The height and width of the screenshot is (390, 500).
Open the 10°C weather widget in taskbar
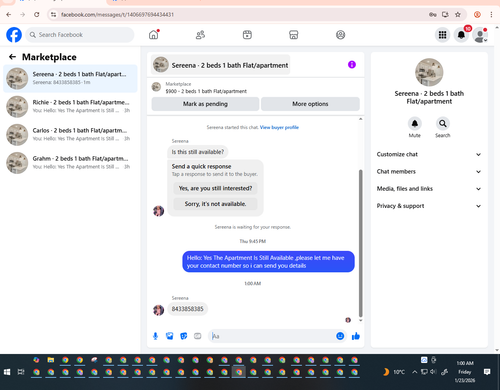tap(394, 372)
